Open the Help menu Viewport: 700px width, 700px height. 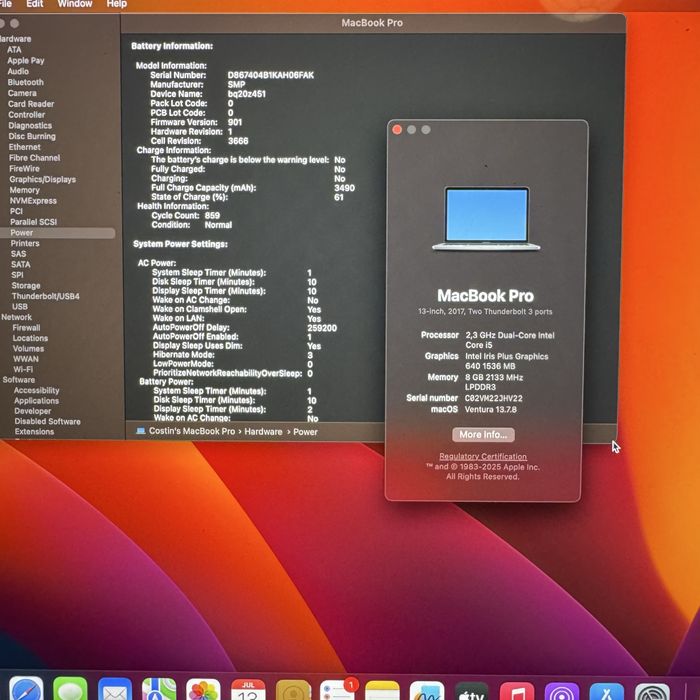117,4
